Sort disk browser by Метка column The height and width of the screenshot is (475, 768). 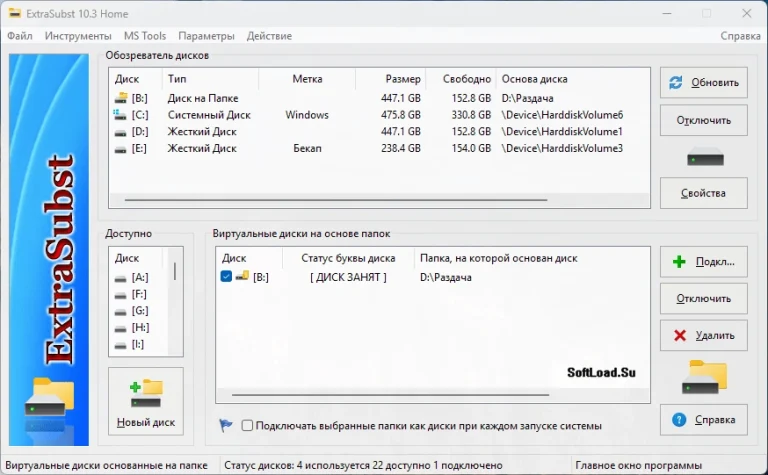(307, 79)
